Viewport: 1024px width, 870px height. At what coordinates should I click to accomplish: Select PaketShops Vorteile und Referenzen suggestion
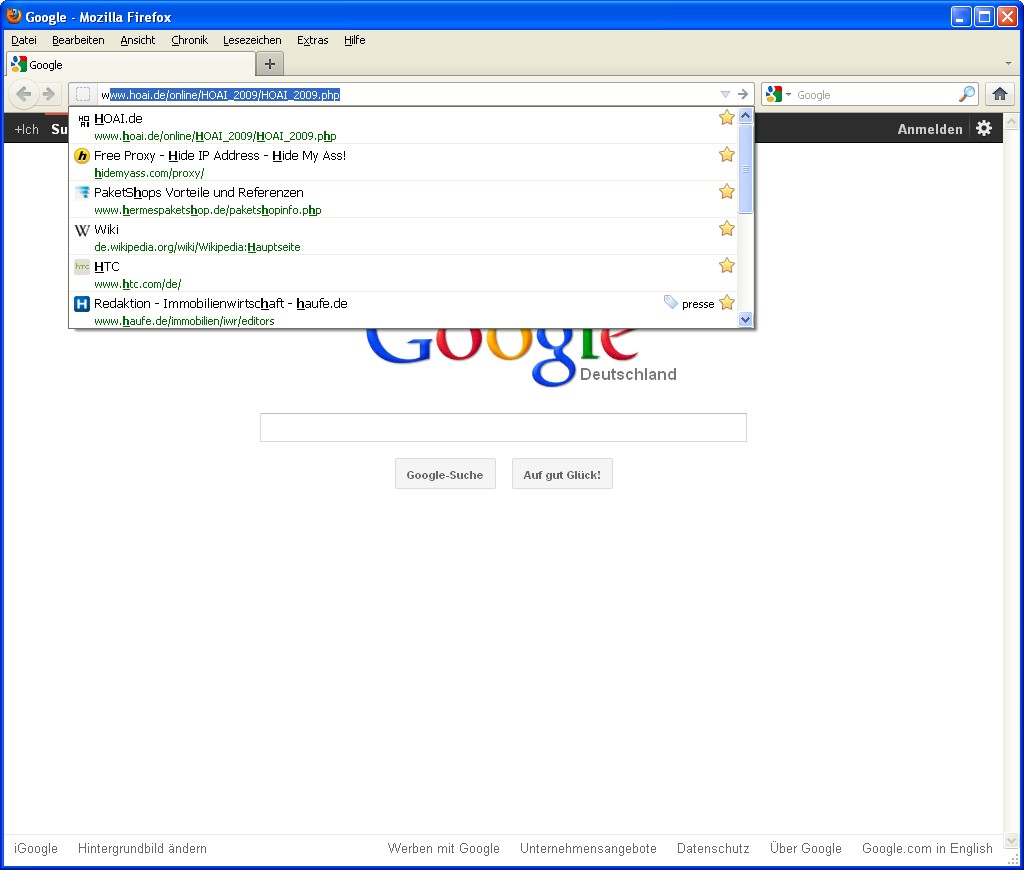199,192
